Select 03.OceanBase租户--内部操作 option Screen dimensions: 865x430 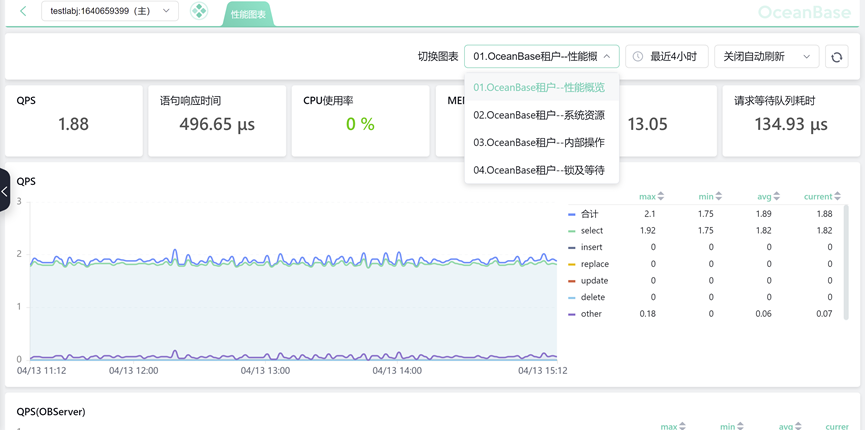542,142
